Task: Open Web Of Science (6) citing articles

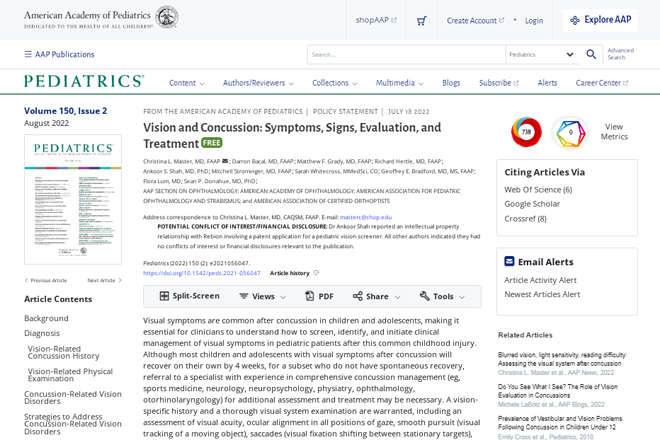Action: point(538,189)
